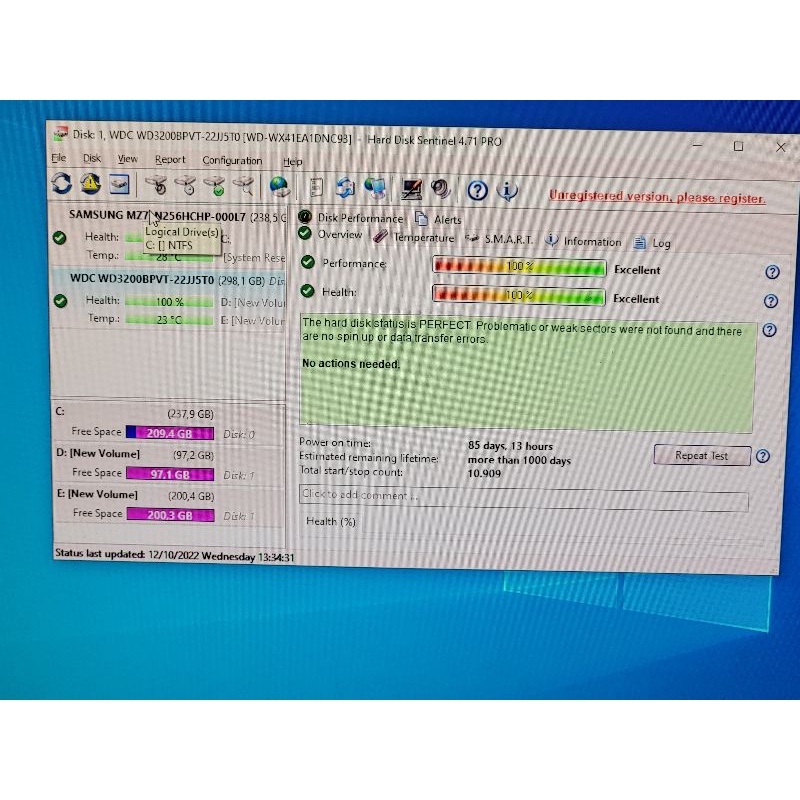
Task: Open the Help menu
Action: tap(293, 161)
